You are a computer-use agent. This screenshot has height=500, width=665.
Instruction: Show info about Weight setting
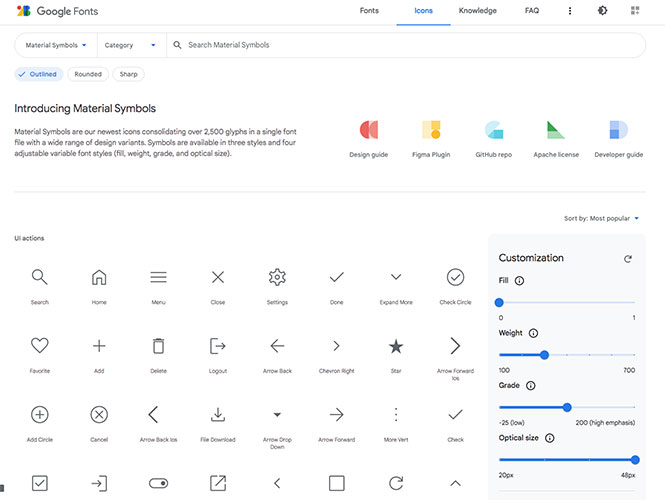tap(534, 333)
